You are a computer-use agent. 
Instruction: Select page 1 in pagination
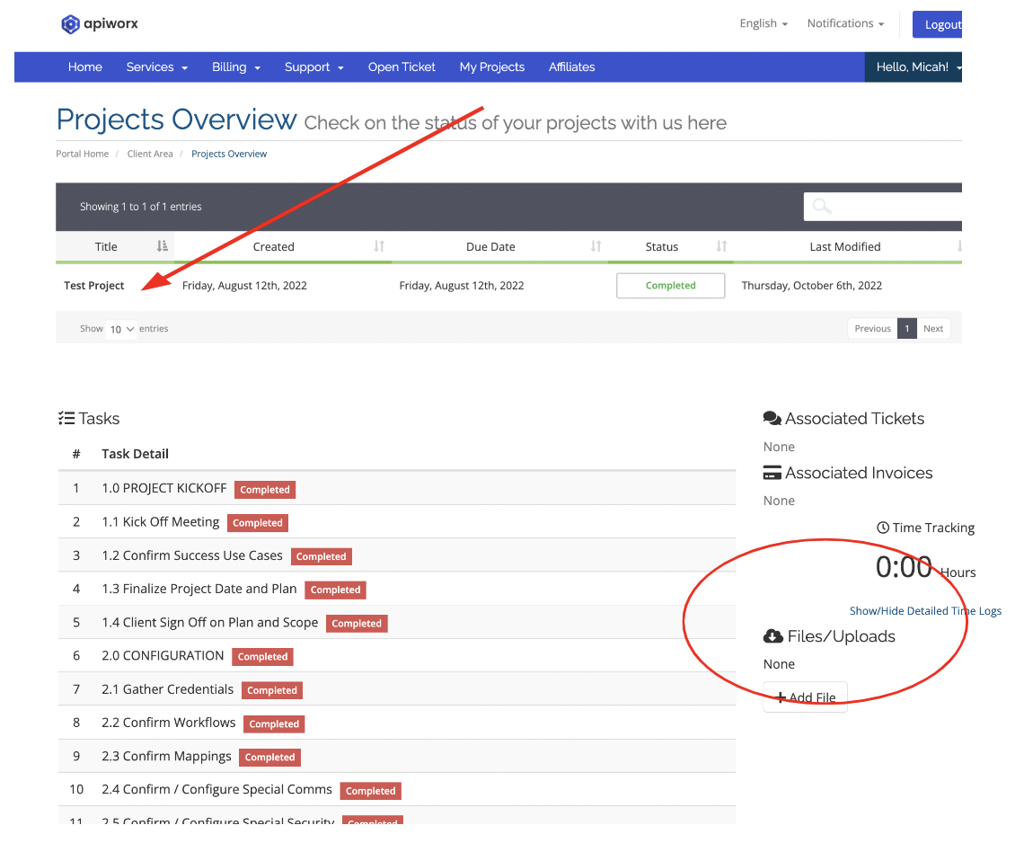(x=907, y=328)
